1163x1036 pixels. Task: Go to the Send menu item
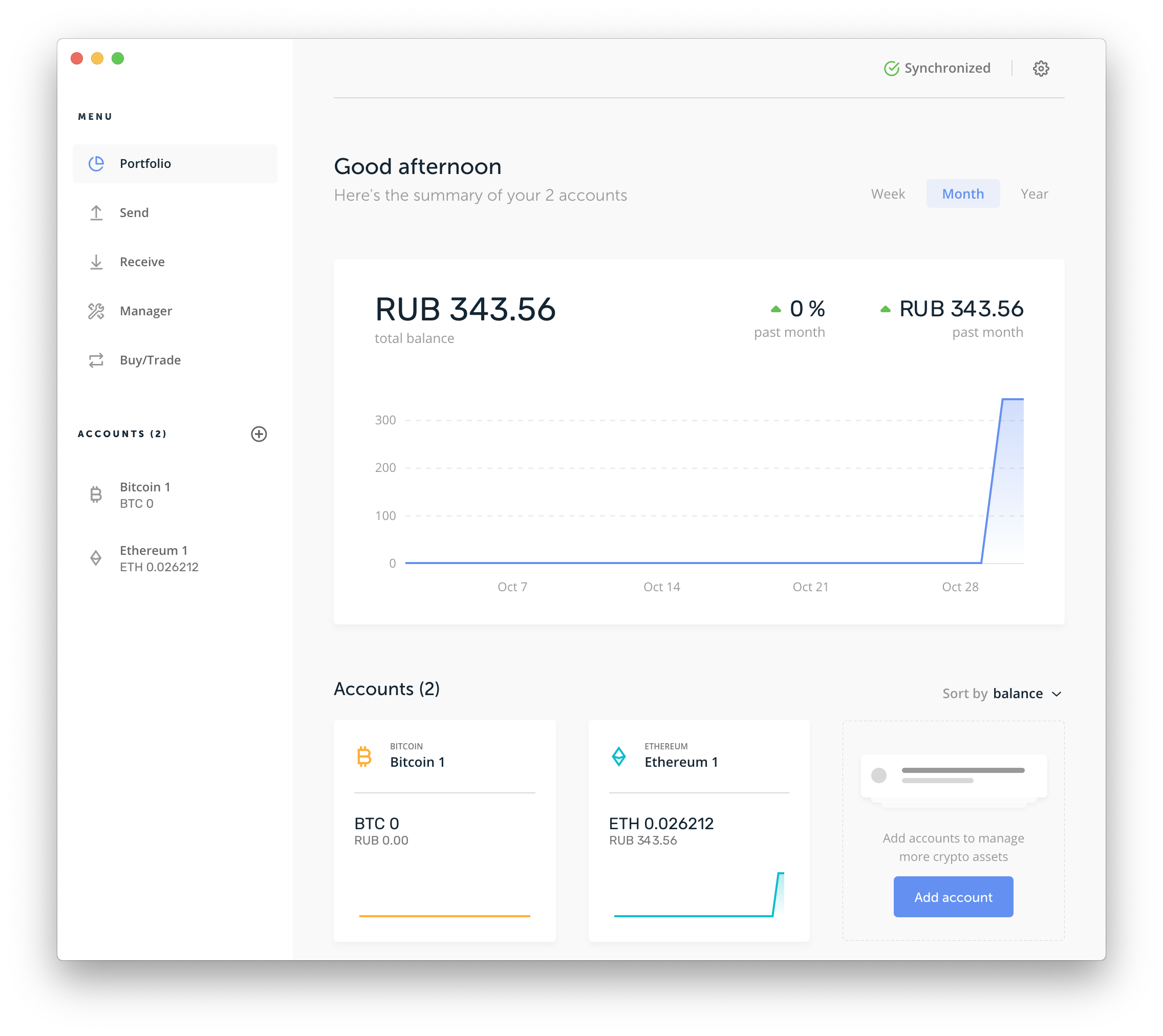tap(175, 213)
